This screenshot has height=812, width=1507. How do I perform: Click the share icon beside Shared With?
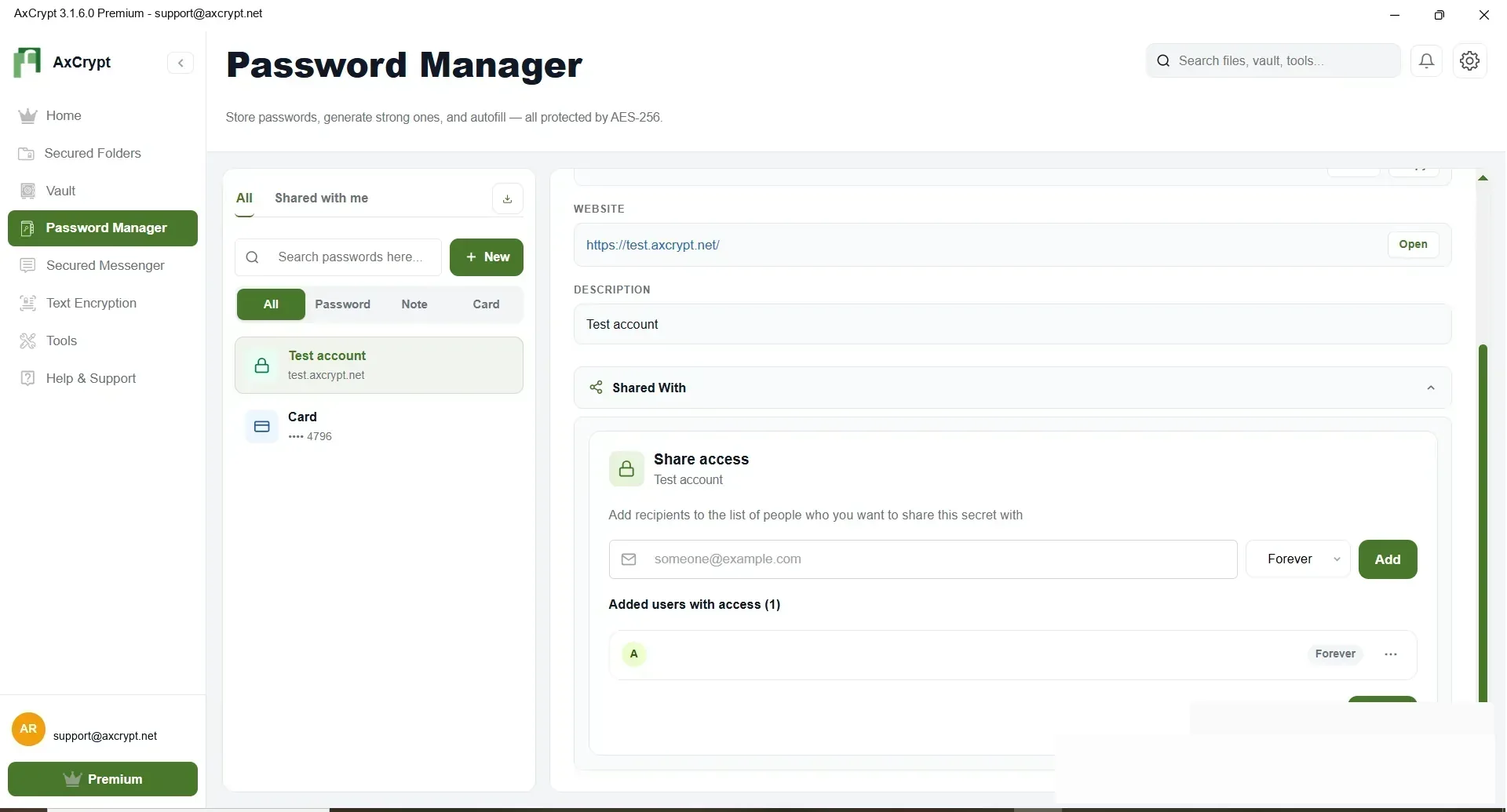click(597, 388)
